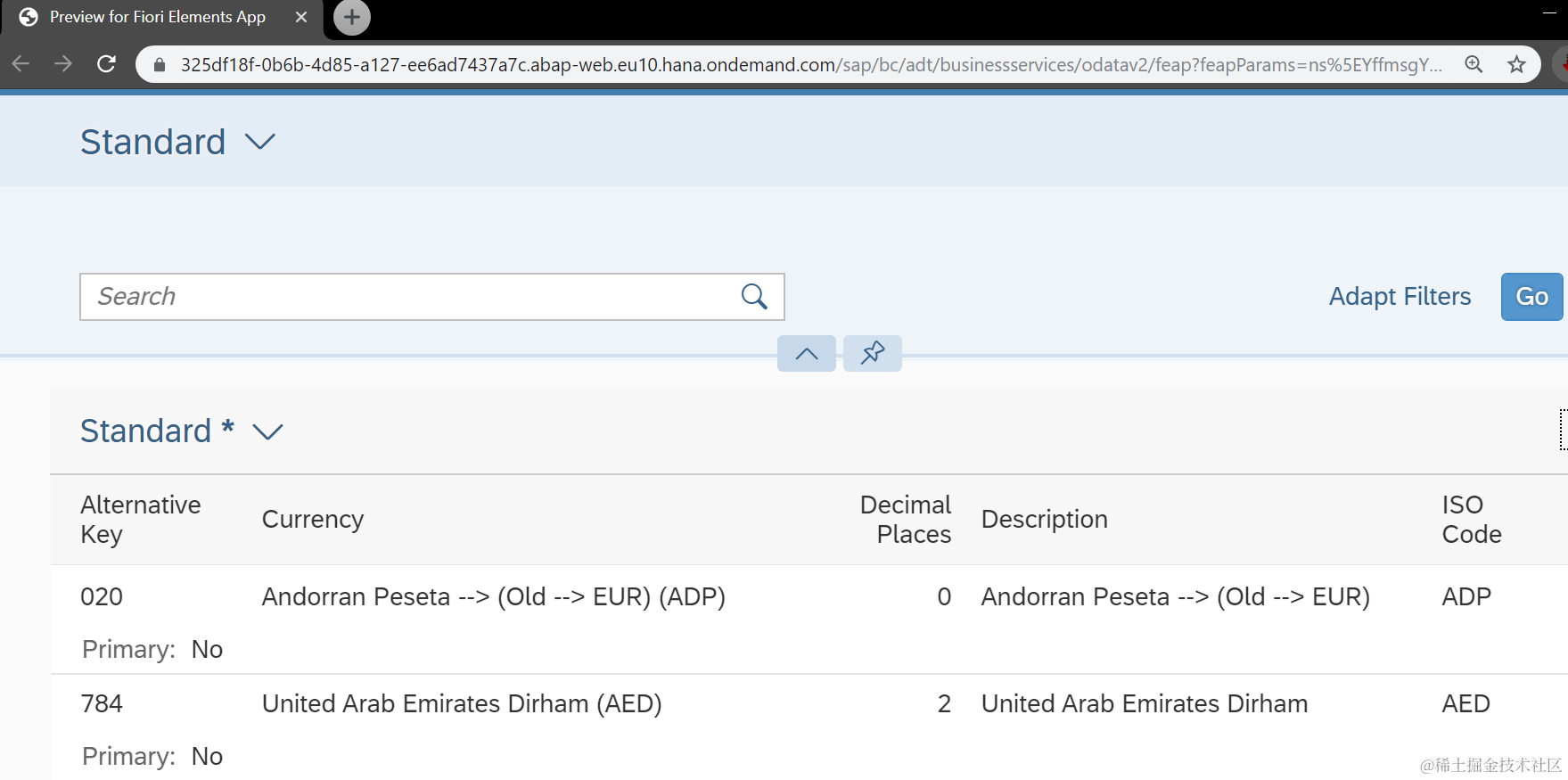Open Adapt Filters
1568x780 pixels.
1400,297
